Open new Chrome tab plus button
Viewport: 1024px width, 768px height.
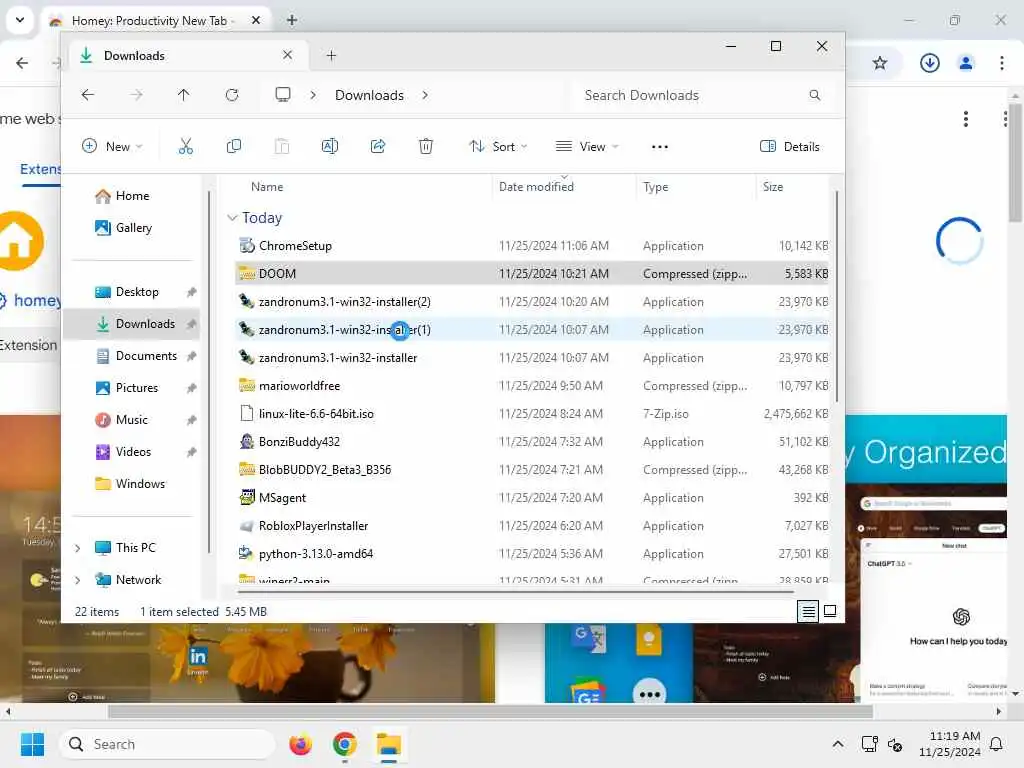(292, 20)
